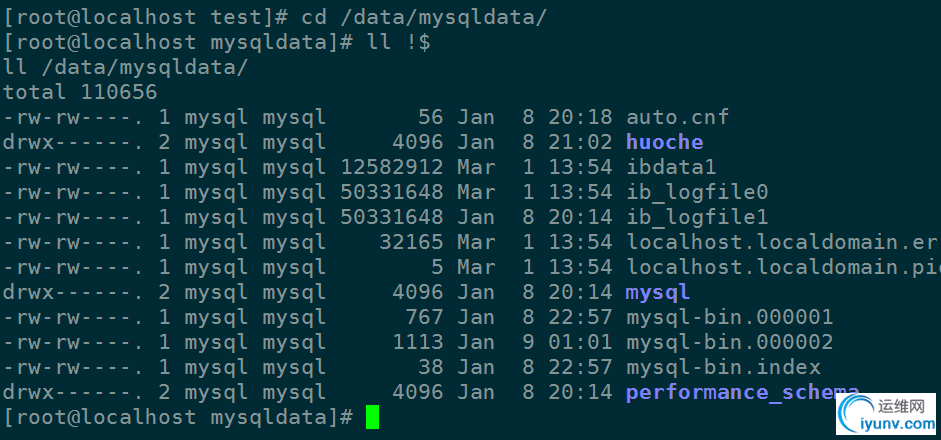
Task: Click the iyunv.com watermark logo
Action: pos(886,414)
